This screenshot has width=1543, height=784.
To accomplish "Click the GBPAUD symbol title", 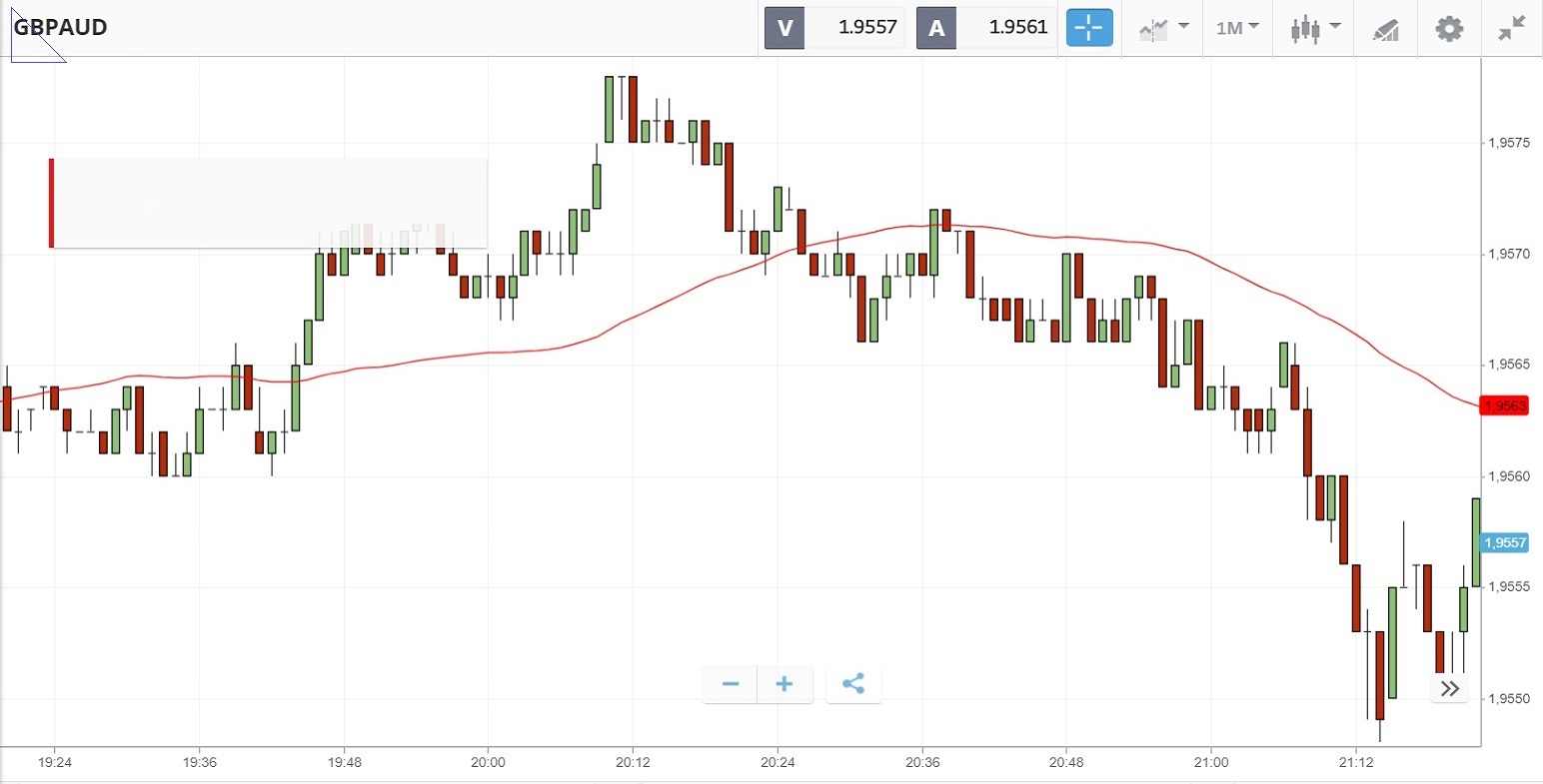I will coord(60,27).
